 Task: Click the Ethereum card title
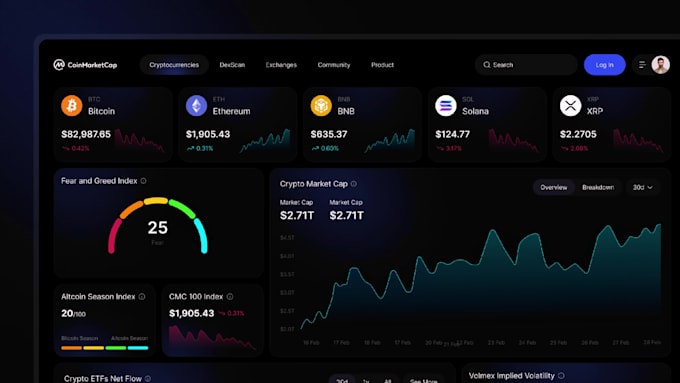coord(231,111)
